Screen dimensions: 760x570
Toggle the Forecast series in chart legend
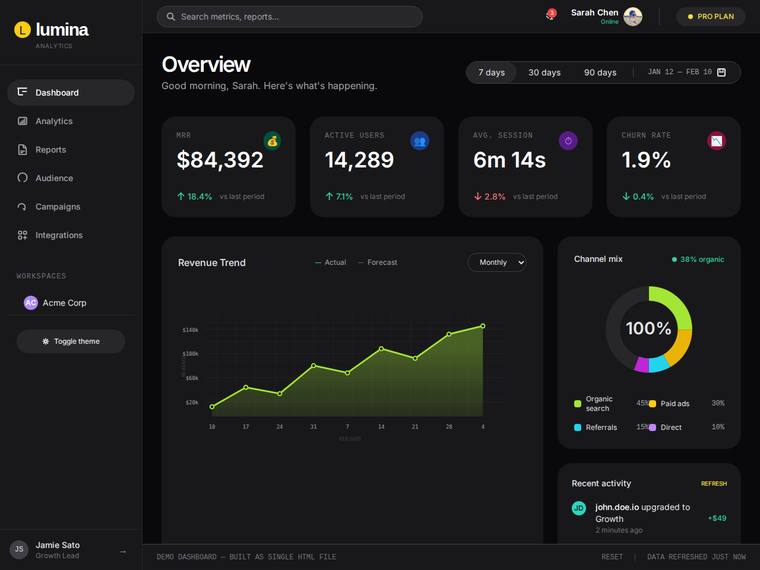378,262
